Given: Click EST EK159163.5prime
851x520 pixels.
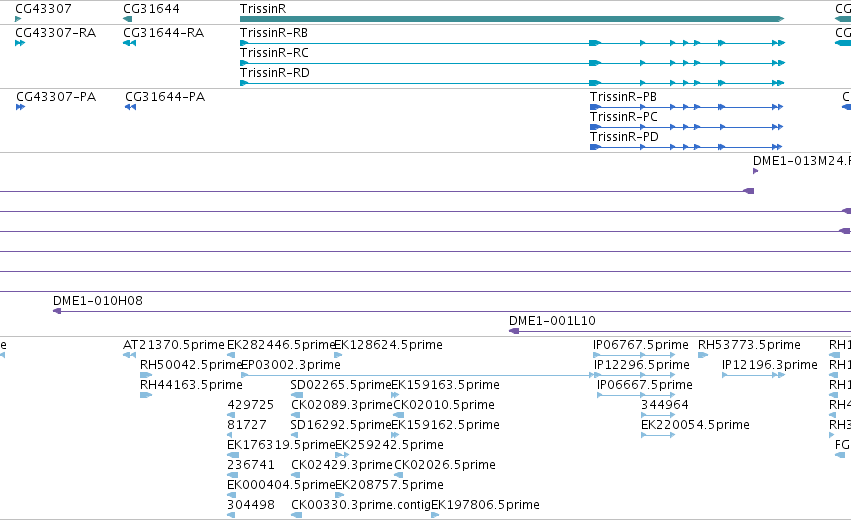Looking at the screenshot, I should pyautogui.click(x=445, y=385).
